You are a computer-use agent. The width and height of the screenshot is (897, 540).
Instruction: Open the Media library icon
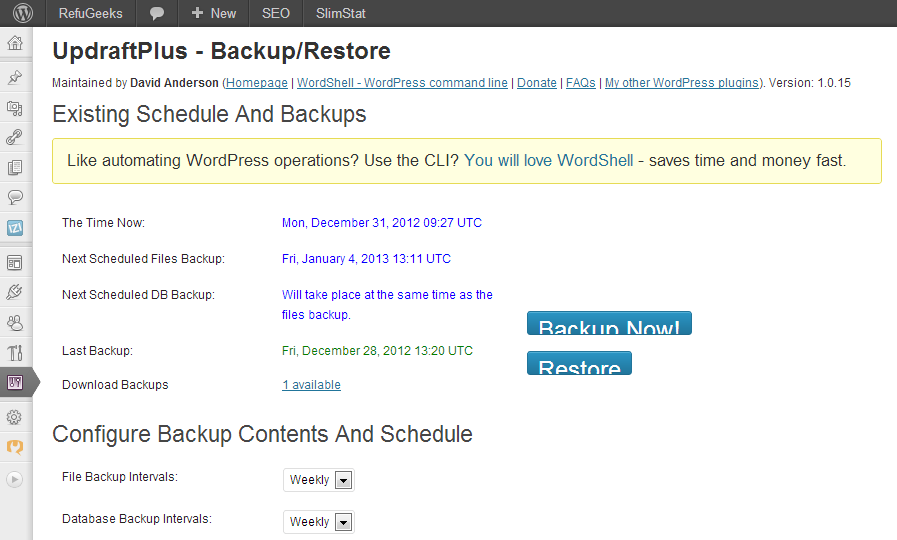(15, 108)
